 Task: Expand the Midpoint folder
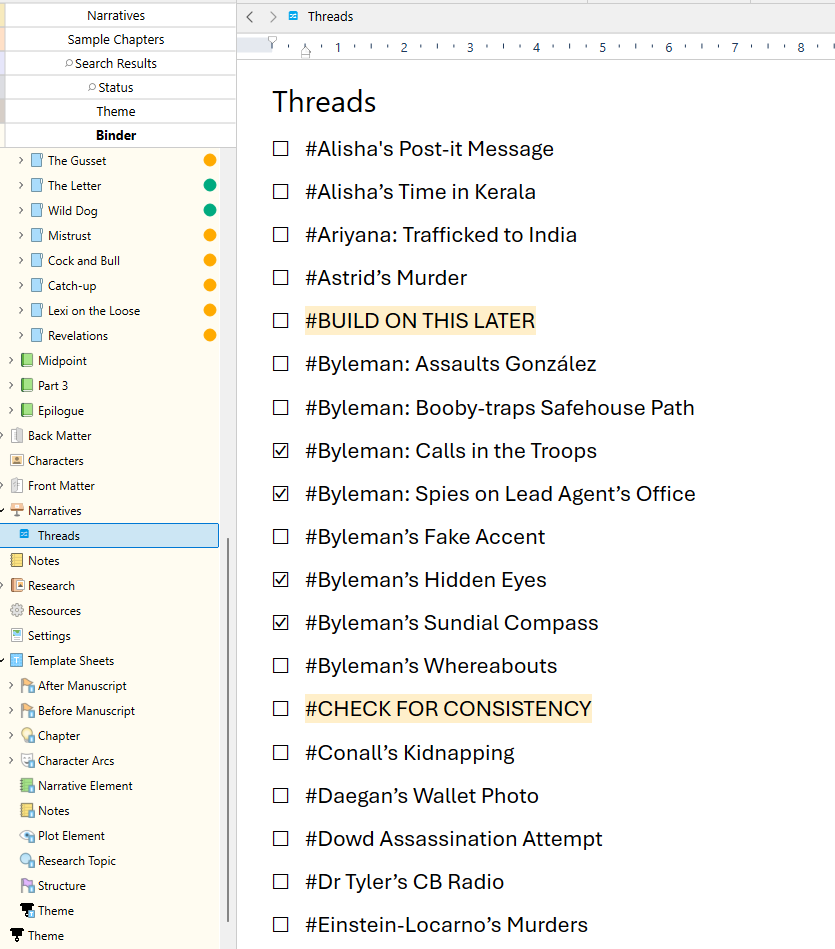pos(11,361)
